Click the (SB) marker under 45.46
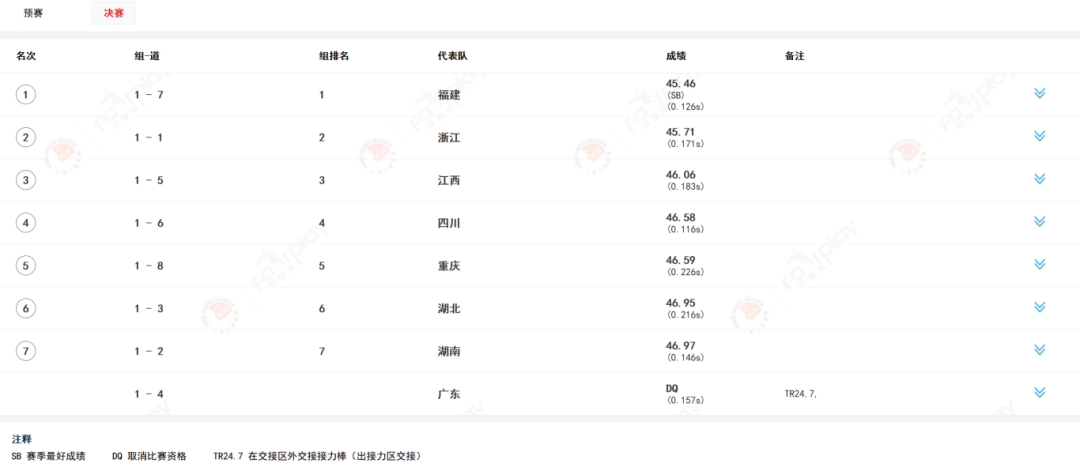The image size is (1080, 467). [x=676, y=95]
